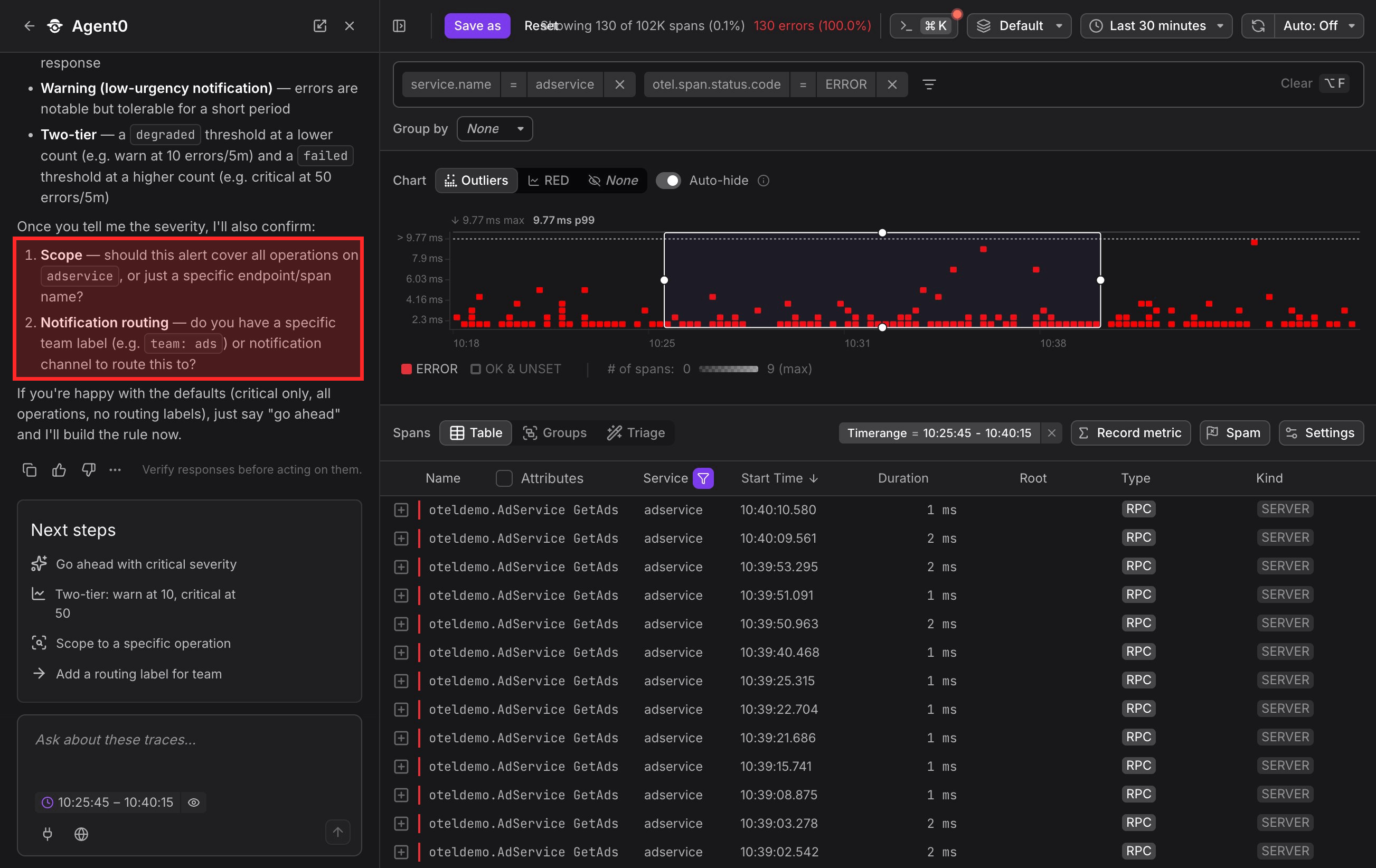Open the command palette ⌘K button
The height and width of the screenshot is (868, 1376).
923,26
